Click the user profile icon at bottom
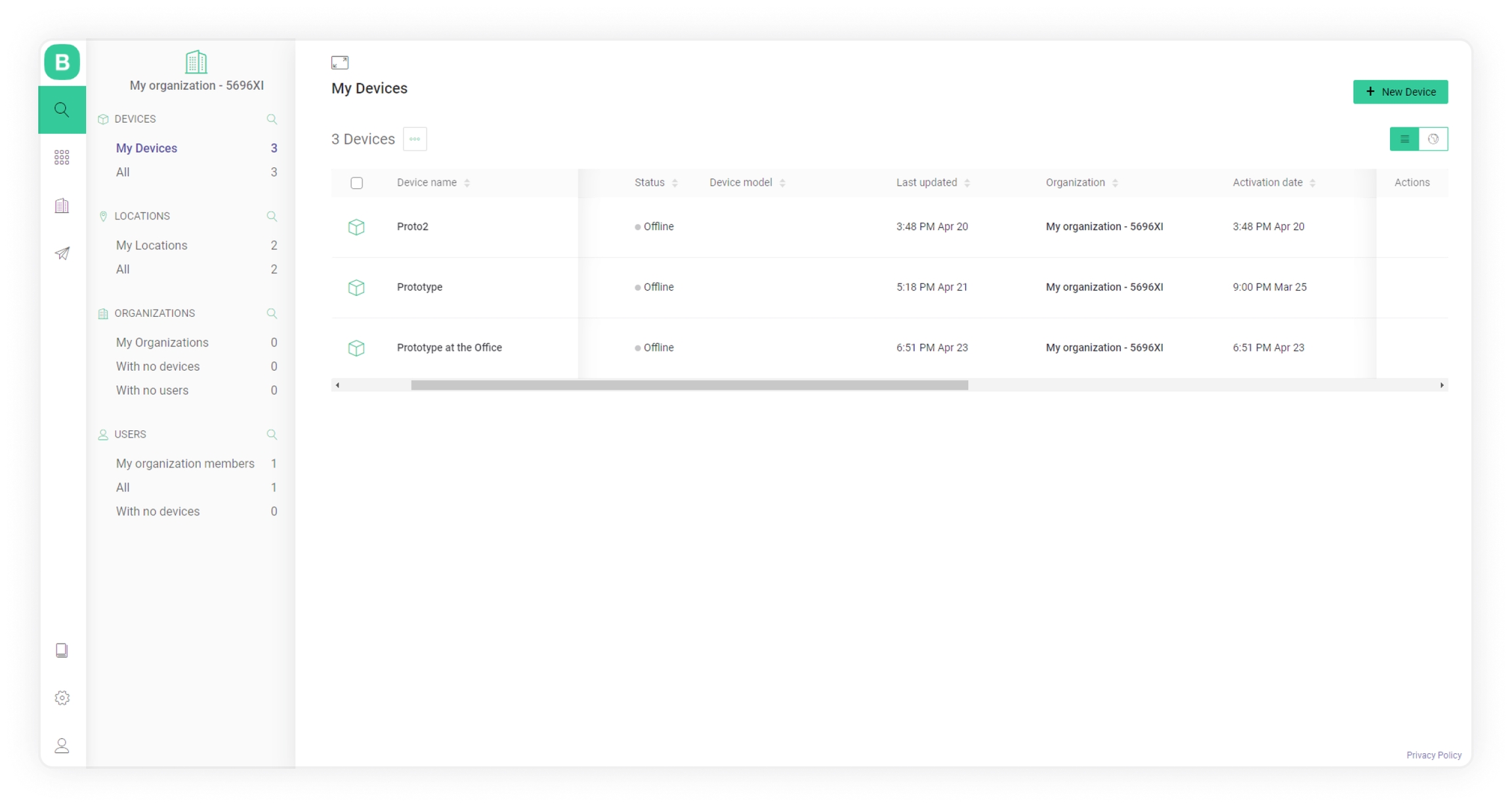The width and height of the screenshot is (1512, 807). click(x=62, y=746)
